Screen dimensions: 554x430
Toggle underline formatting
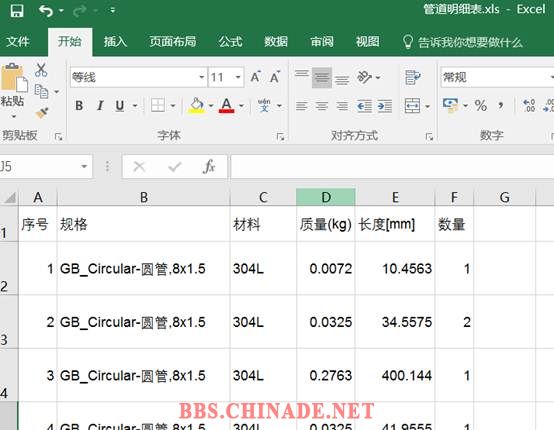tap(120, 106)
